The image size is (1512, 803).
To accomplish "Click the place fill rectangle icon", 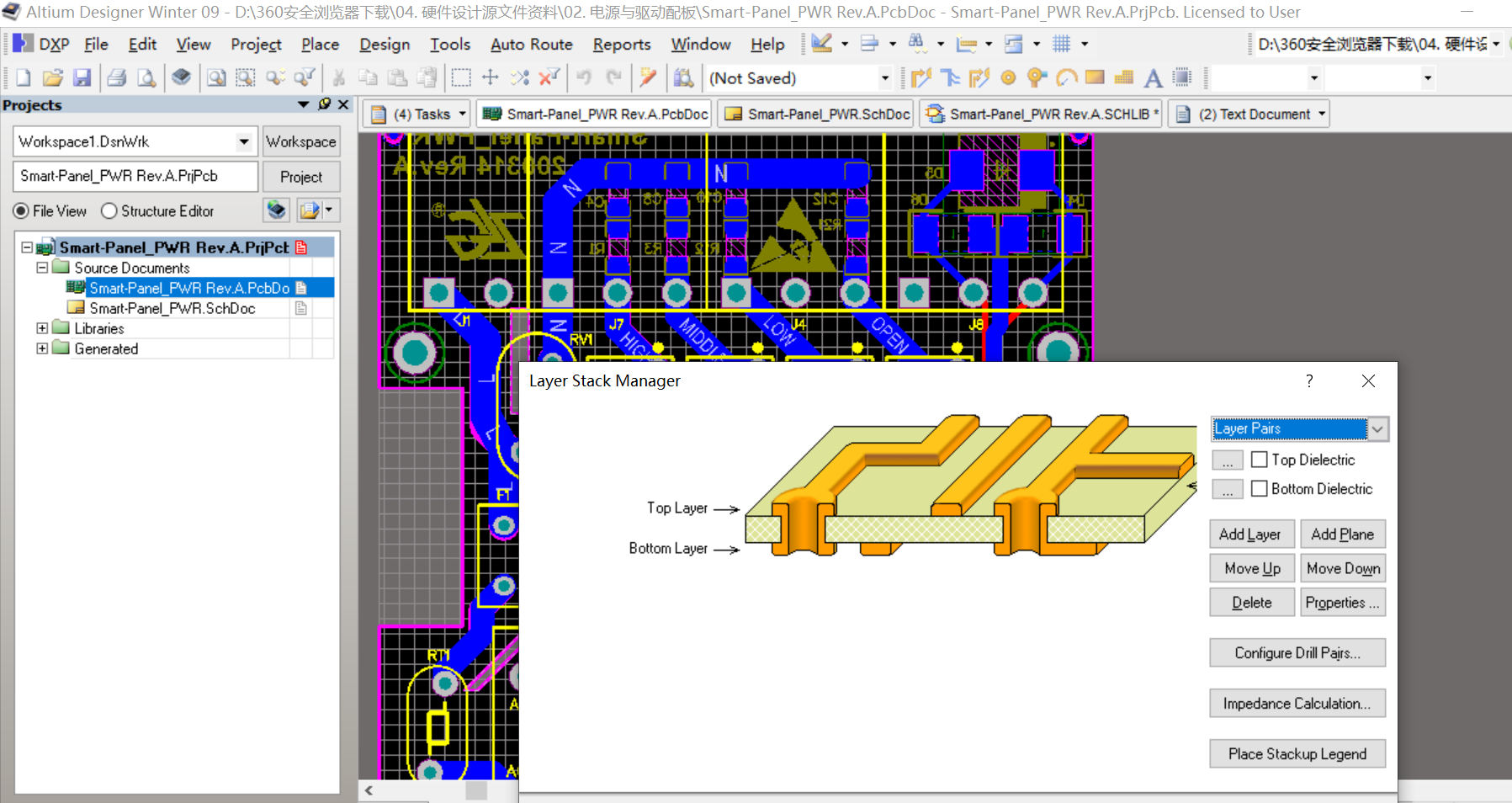I will click(x=1095, y=78).
